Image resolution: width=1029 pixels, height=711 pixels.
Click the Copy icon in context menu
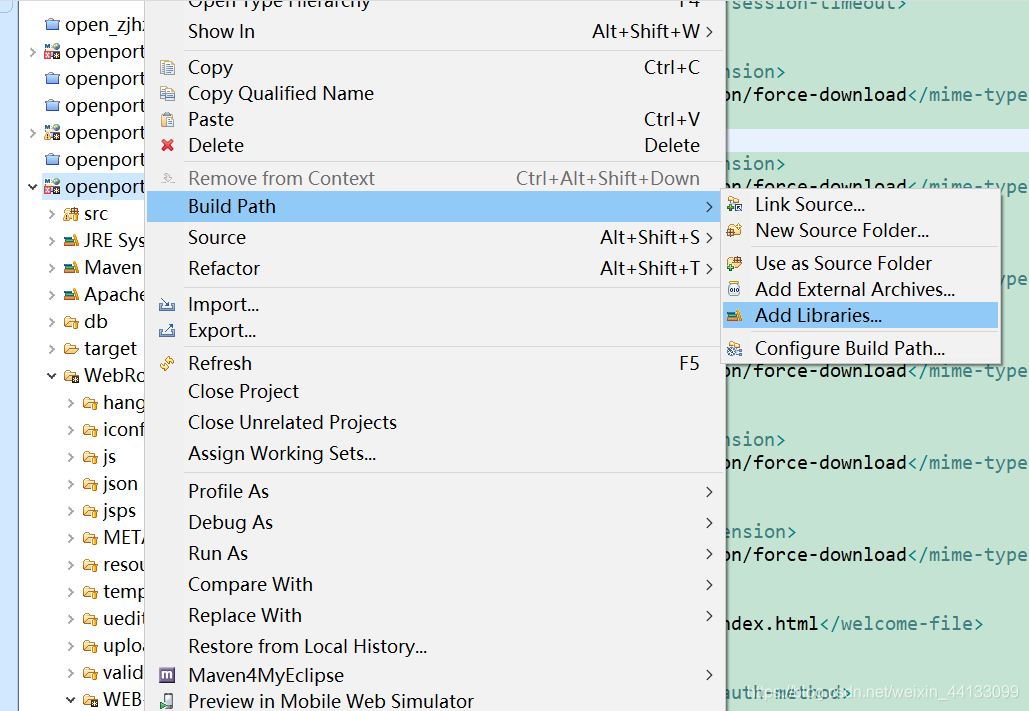tap(167, 68)
